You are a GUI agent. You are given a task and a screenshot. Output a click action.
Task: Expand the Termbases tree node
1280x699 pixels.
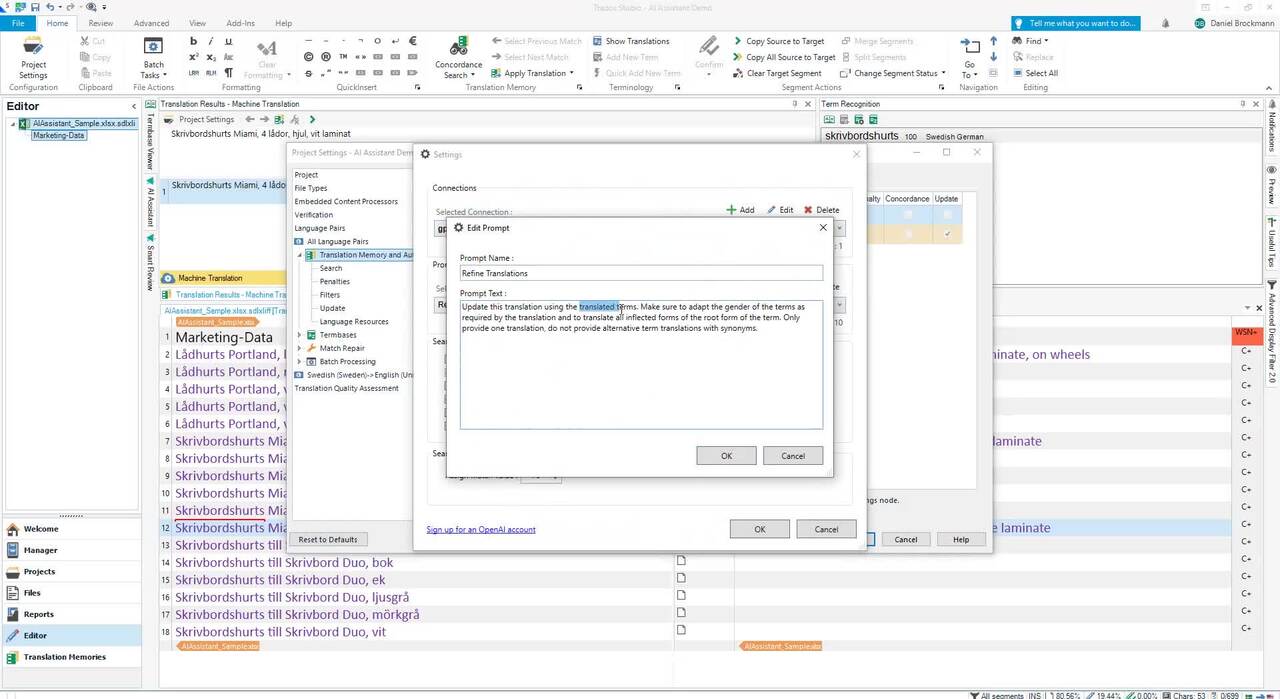[300, 335]
